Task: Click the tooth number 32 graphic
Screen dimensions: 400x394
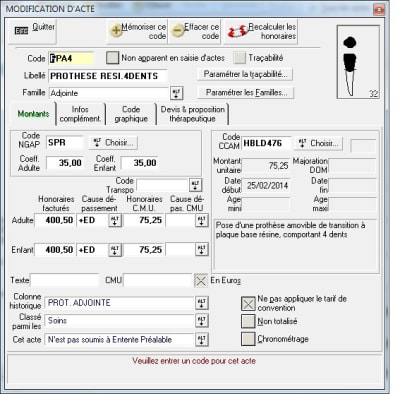Action: tap(358, 62)
